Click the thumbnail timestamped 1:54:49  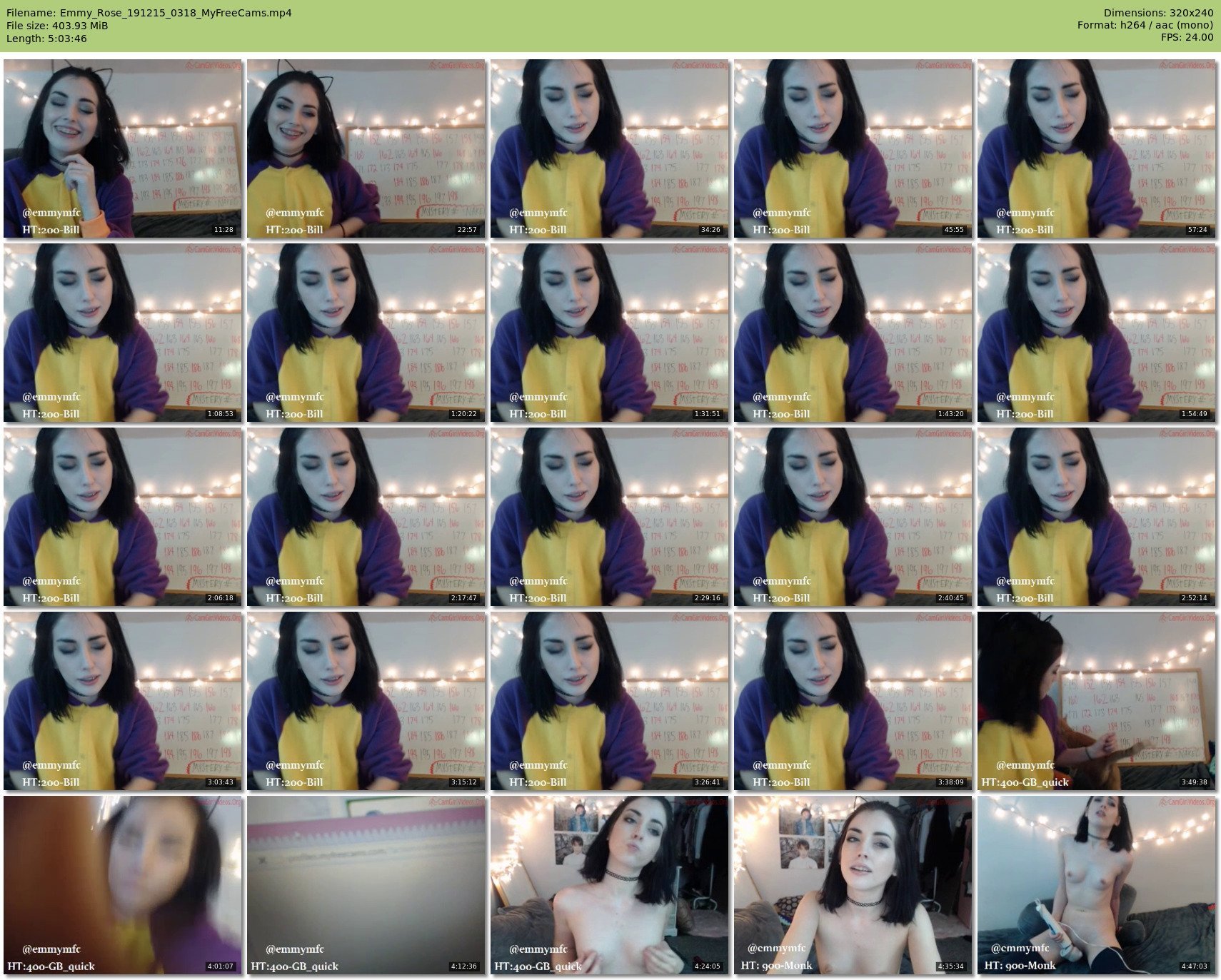(x=1096, y=333)
